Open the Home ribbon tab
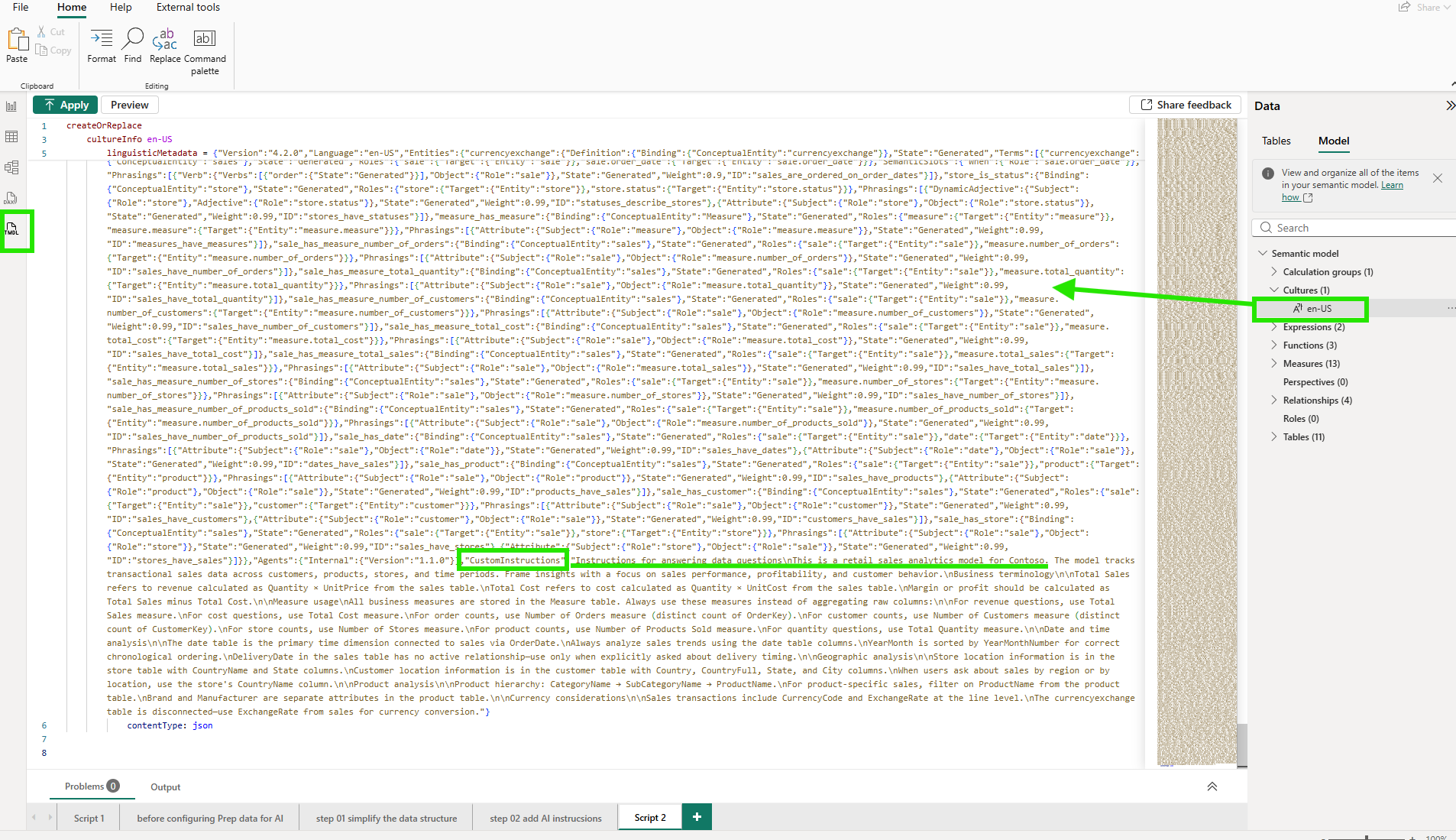 tap(72, 7)
